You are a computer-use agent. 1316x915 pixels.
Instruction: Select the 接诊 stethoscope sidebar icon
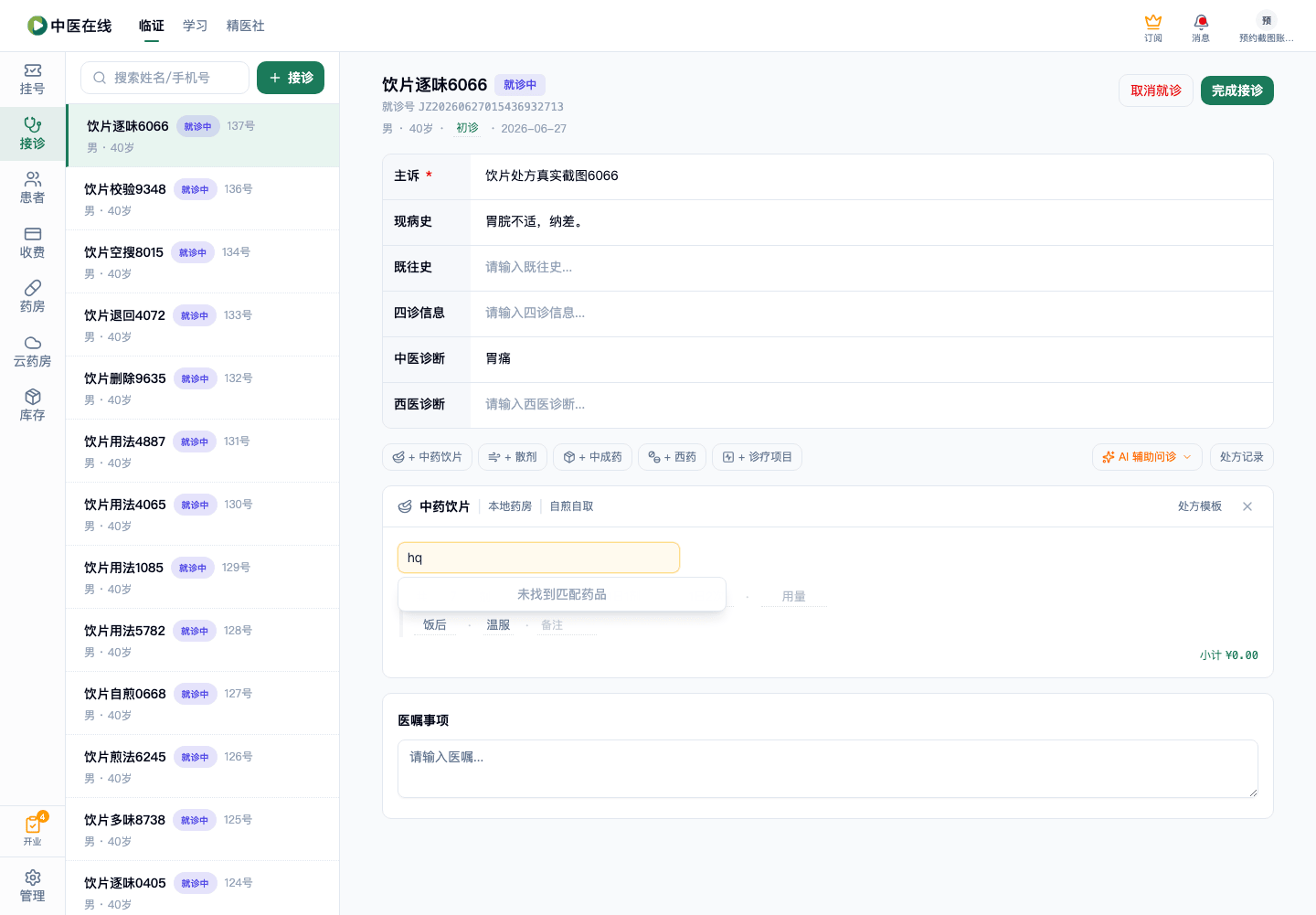click(32, 133)
